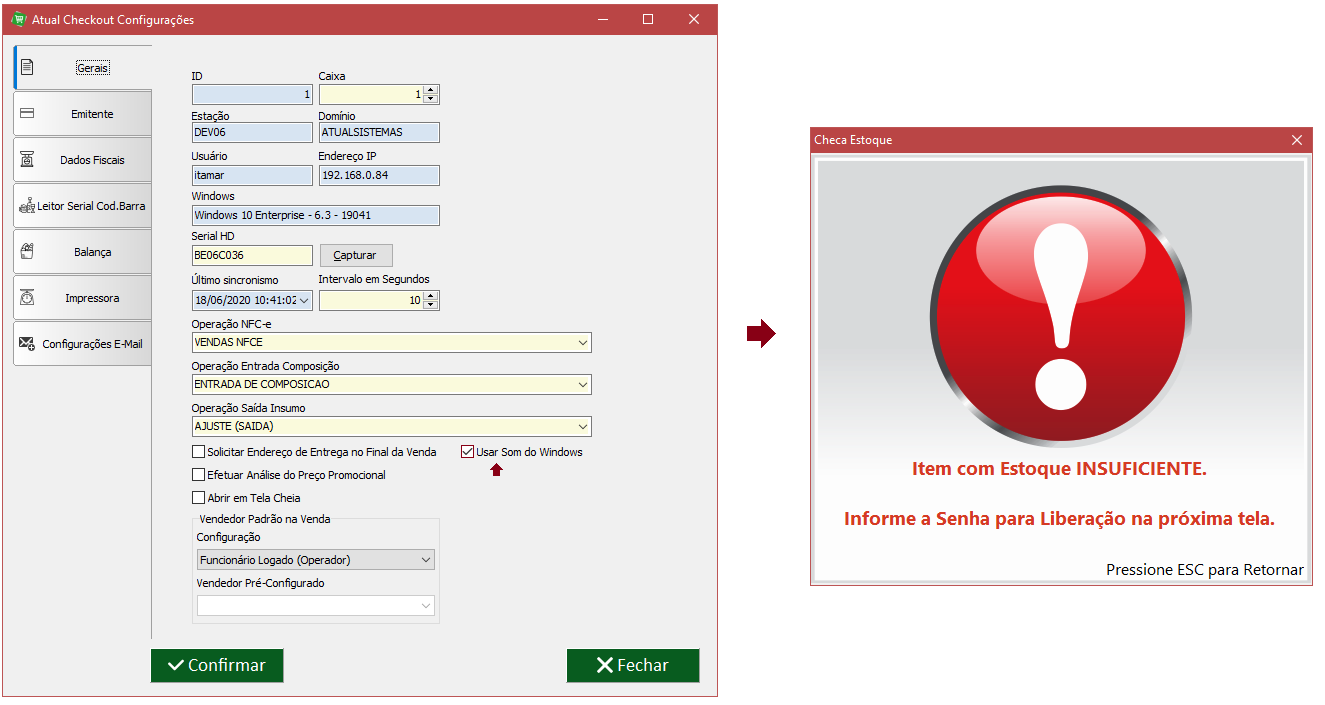
Task: Open the Último sincronismo date dropdown
Action: pyautogui.click(x=304, y=300)
